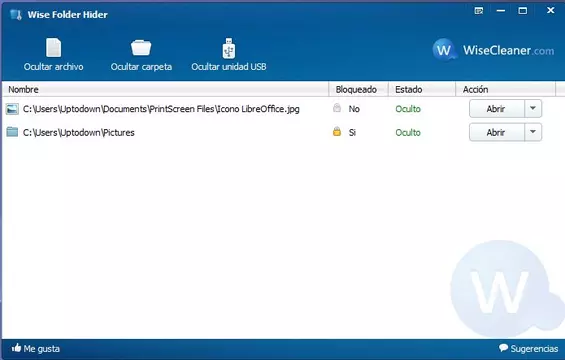Click the grey lock icon beside No
Image resolution: width=565 pixels, height=360 pixels.
coord(337,108)
